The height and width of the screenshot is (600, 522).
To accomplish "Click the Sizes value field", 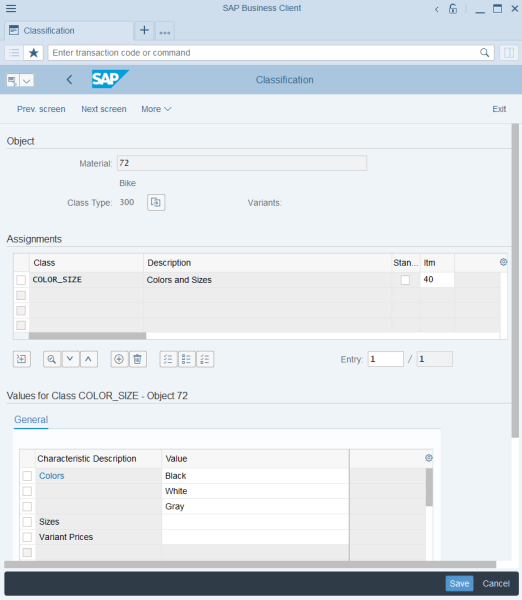I will click(x=255, y=522).
